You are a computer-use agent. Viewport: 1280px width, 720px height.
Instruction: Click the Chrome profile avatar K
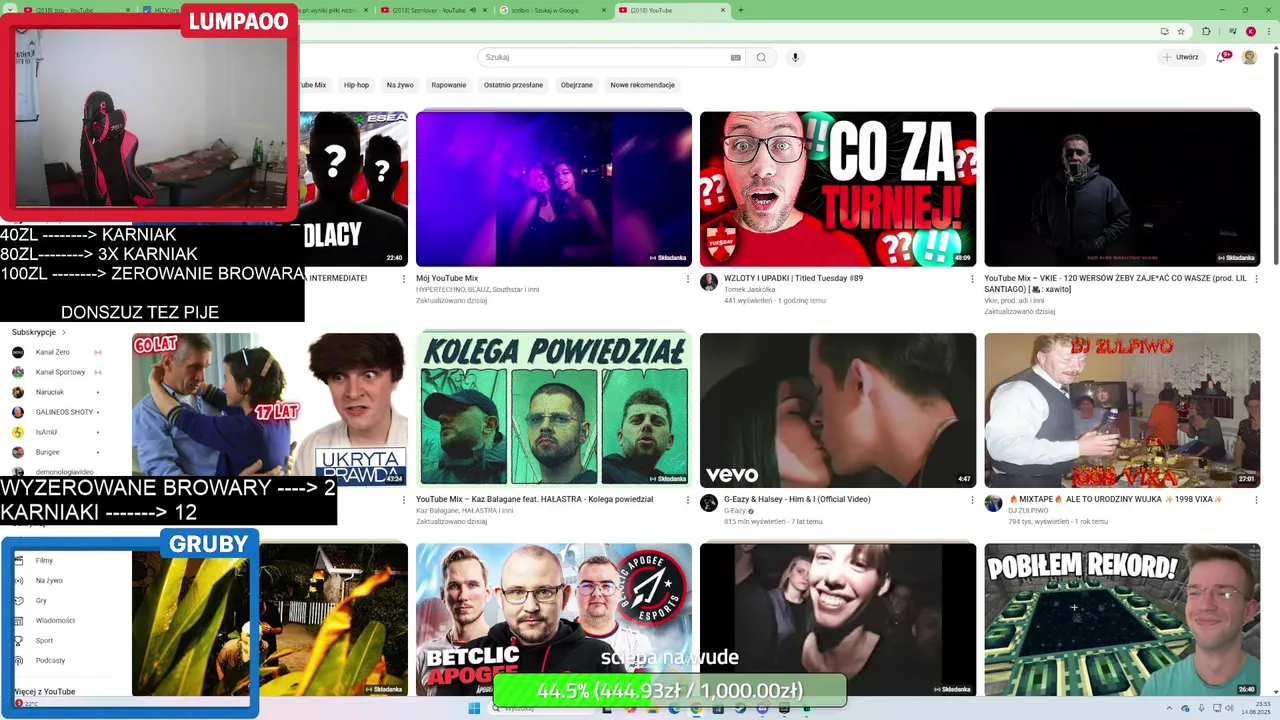pyautogui.click(x=1250, y=31)
